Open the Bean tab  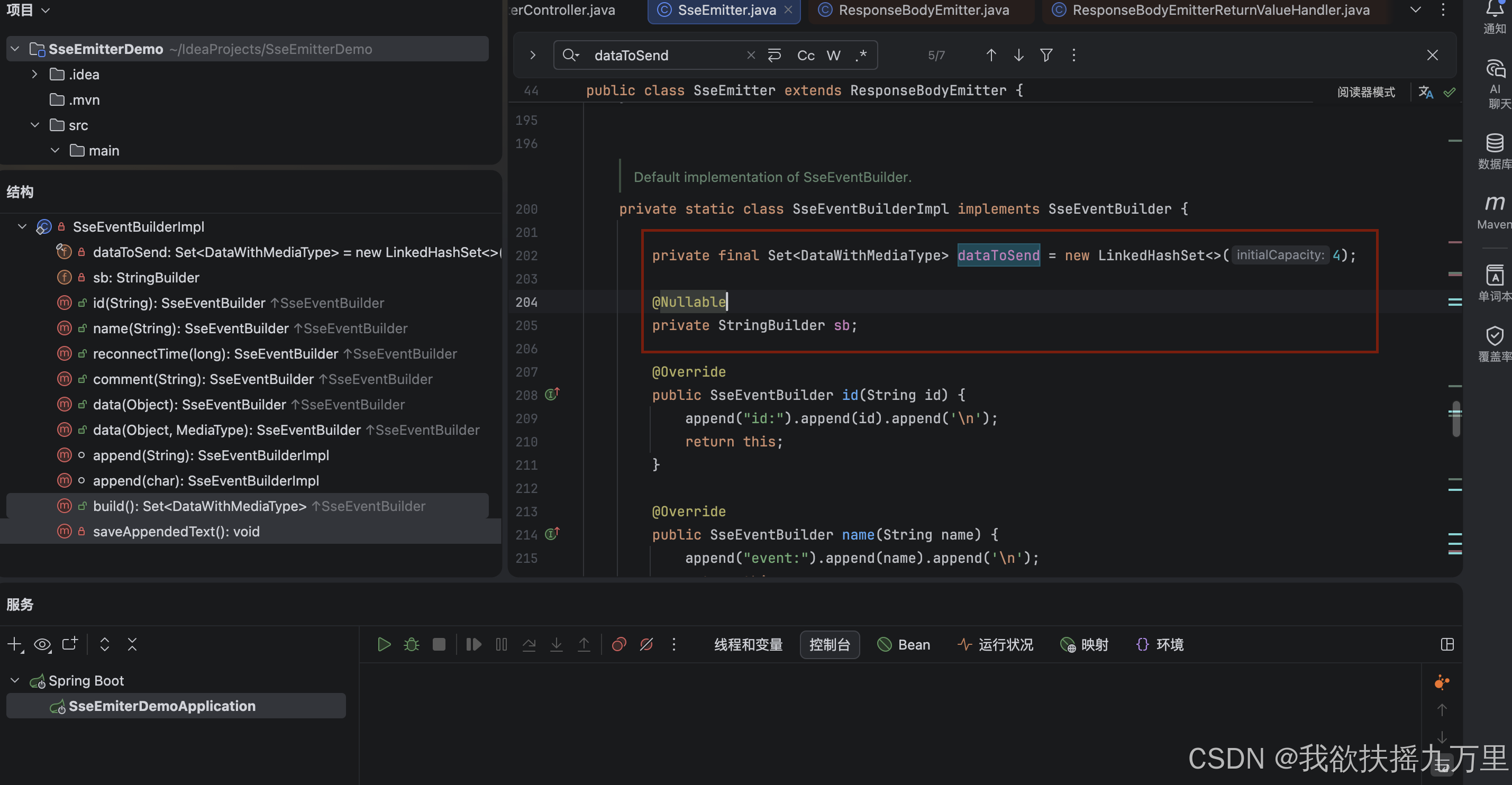click(904, 645)
